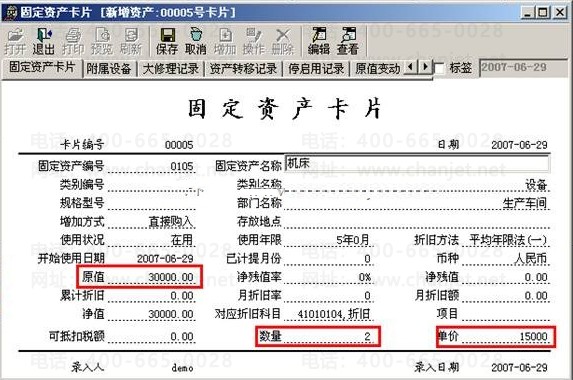The height and width of the screenshot is (380, 573).
Task: Click the 增加方式 value 直接购入
Action: pyautogui.click(x=171, y=222)
